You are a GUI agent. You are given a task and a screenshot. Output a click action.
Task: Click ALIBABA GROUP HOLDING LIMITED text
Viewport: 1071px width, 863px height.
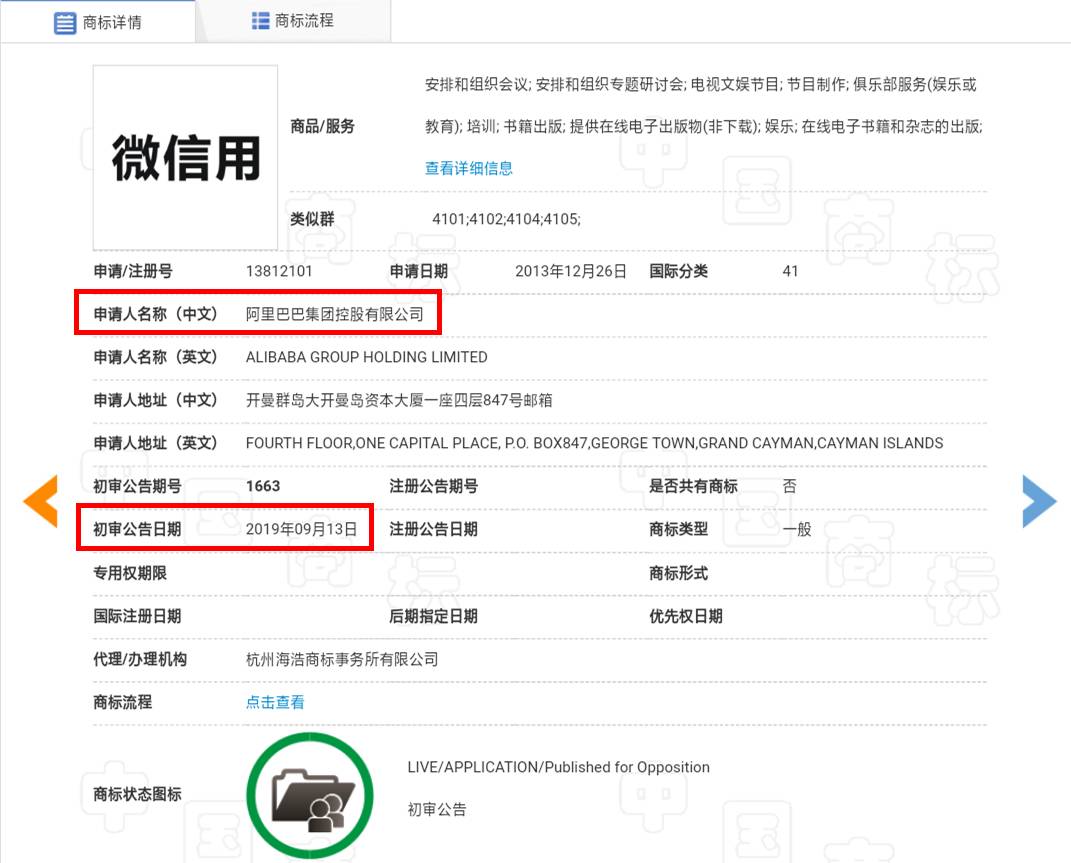[x=366, y=357]
